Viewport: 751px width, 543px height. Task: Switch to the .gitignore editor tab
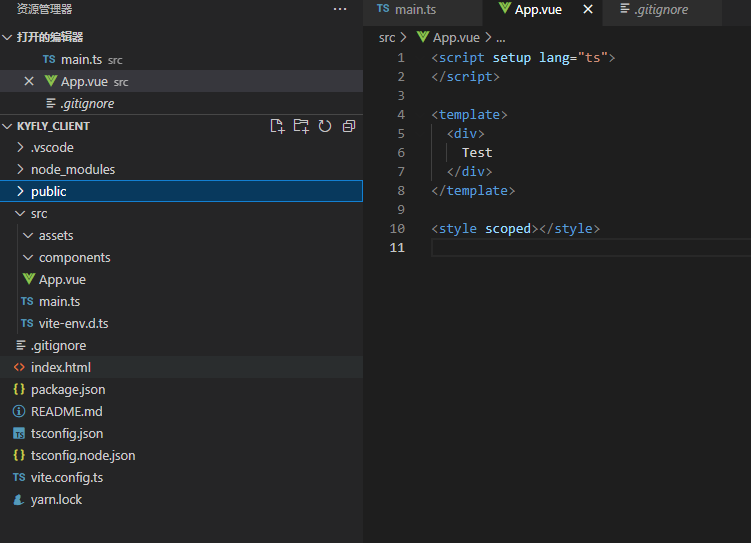[658, 9]
